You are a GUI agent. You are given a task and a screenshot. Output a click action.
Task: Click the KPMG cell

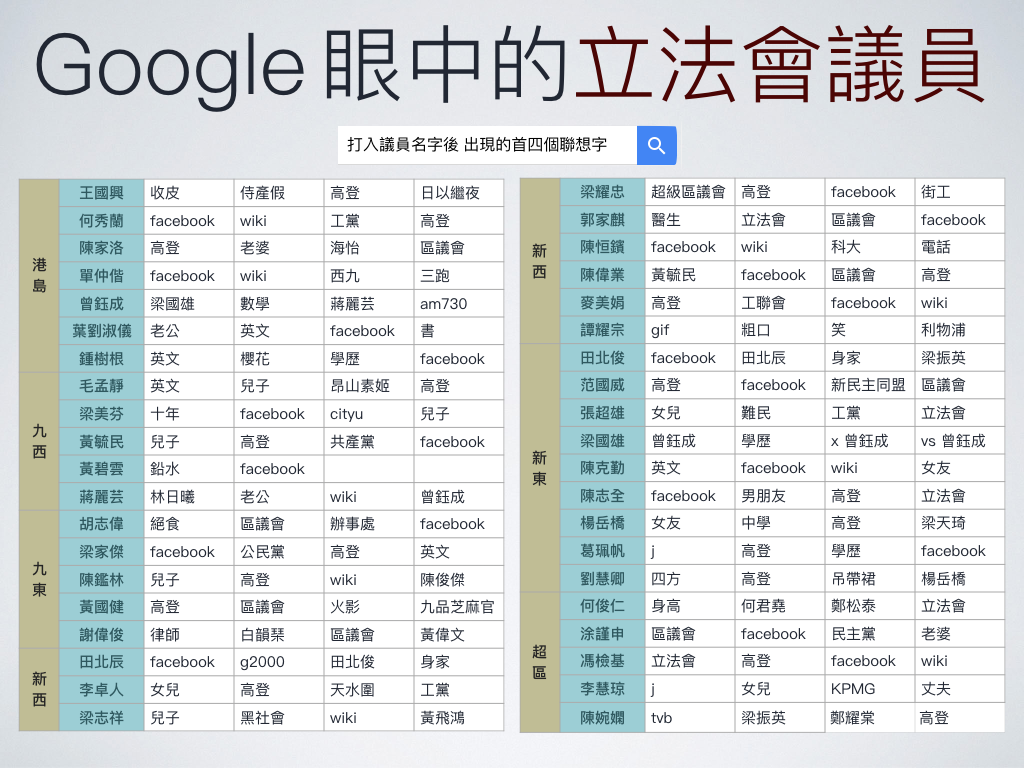pos(869,689)
